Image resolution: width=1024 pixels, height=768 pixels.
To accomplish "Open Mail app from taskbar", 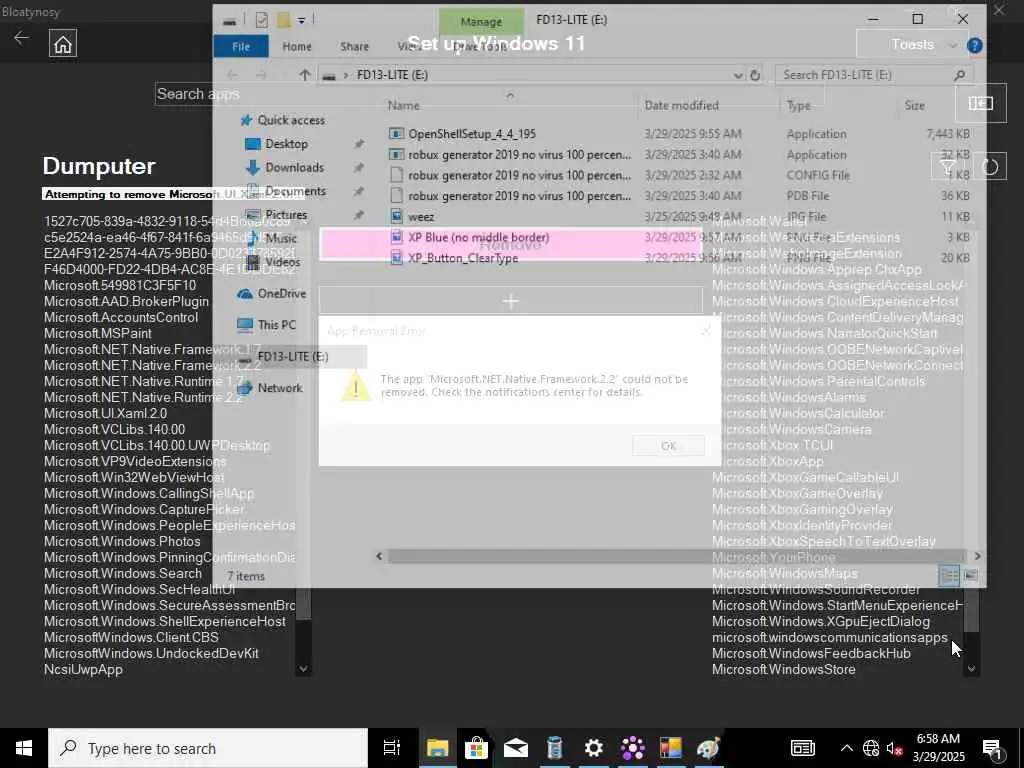I will pyautogui.click(x=515, y=748).
